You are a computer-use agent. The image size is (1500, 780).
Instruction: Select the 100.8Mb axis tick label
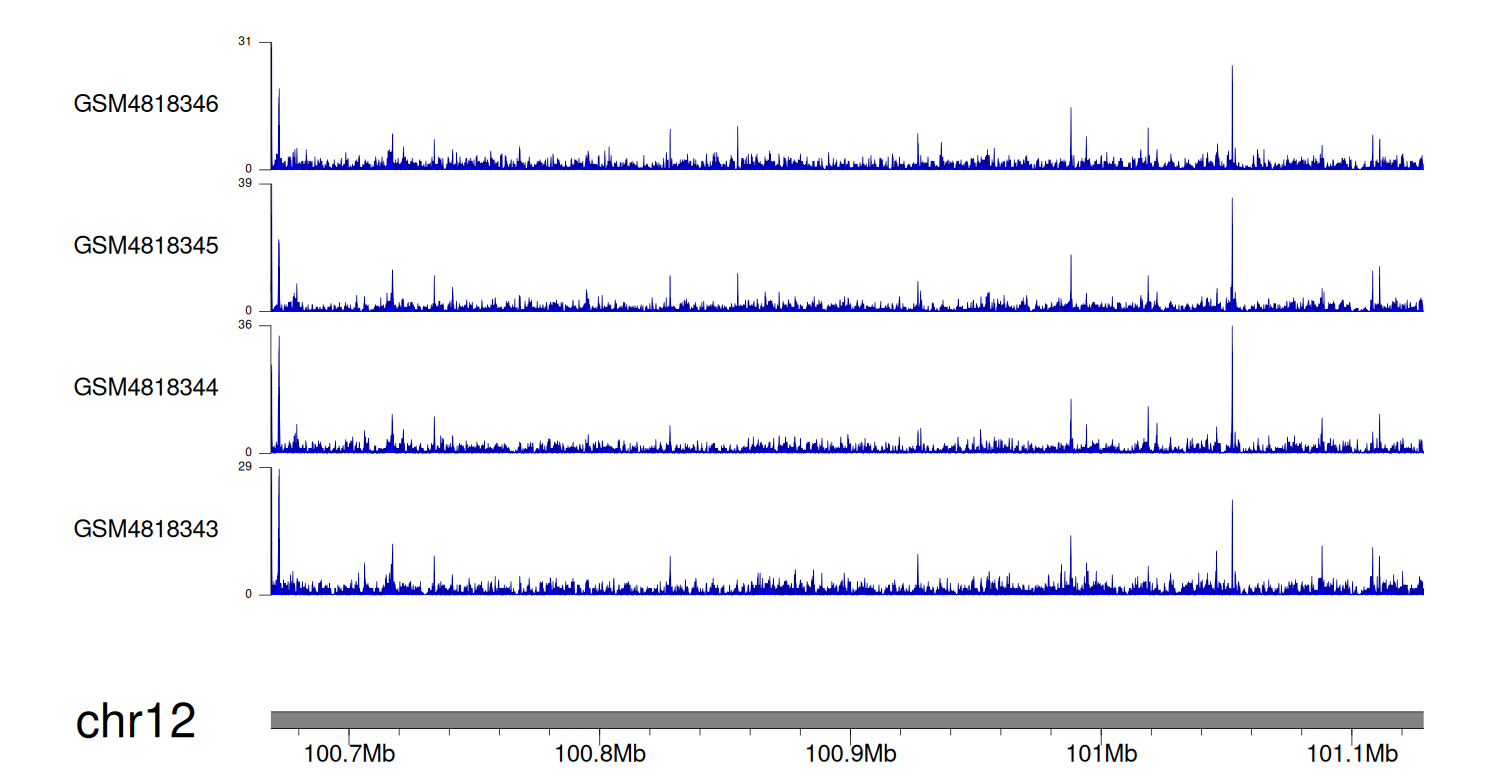(600, 753)
